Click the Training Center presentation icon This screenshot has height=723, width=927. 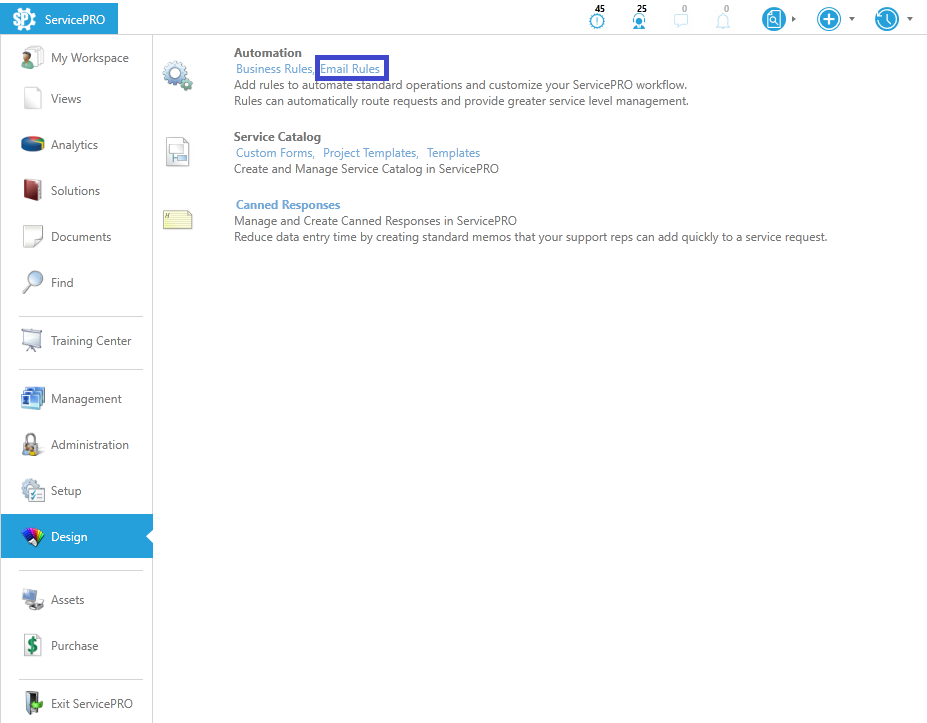coord(32,340)
